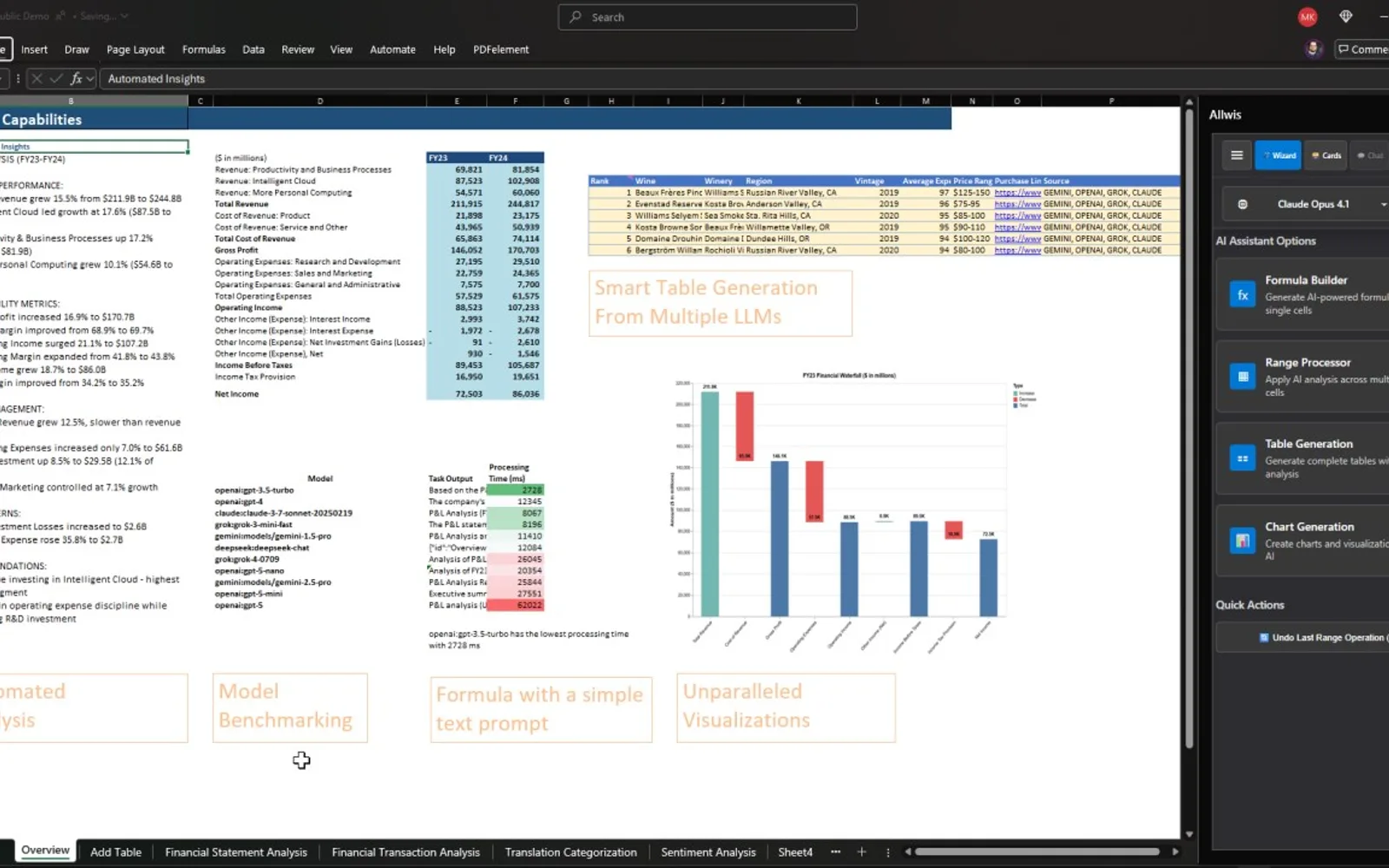
Task: Open the Page Layout ribbon tab
Action: (x=135, y=49)
